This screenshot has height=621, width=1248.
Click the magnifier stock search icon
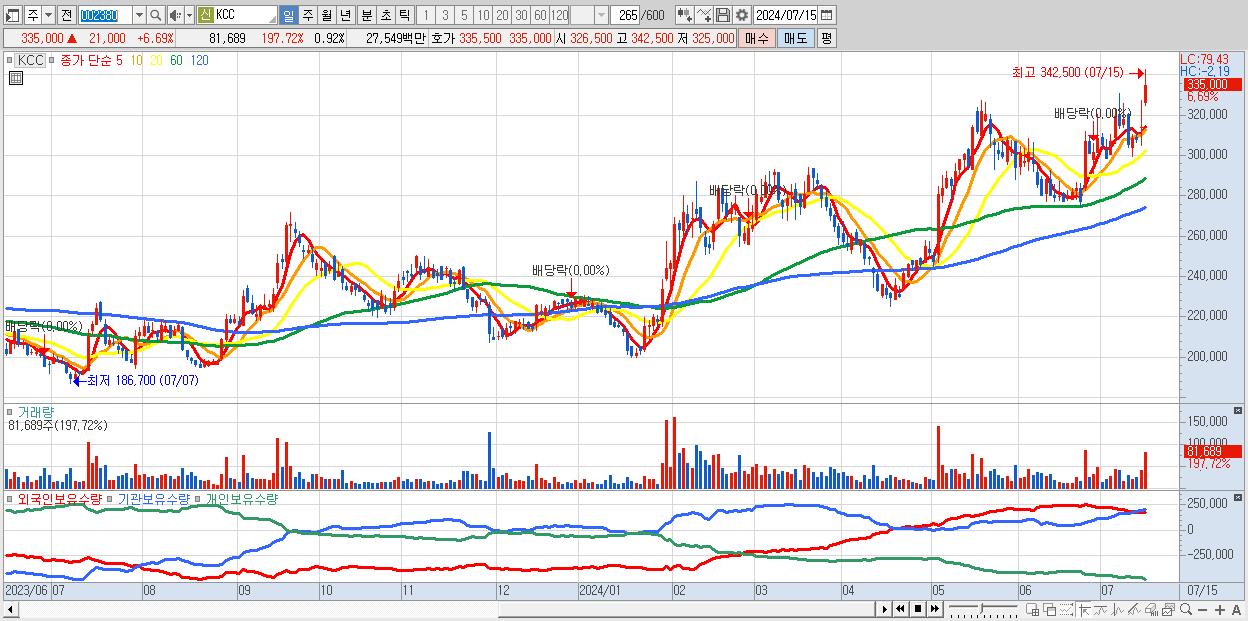tap(156, 15)
